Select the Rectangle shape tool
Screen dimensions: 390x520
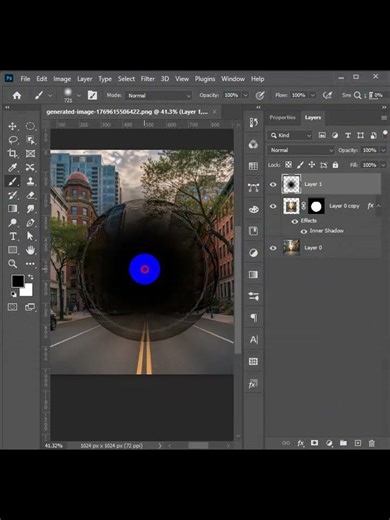(13, 250)
